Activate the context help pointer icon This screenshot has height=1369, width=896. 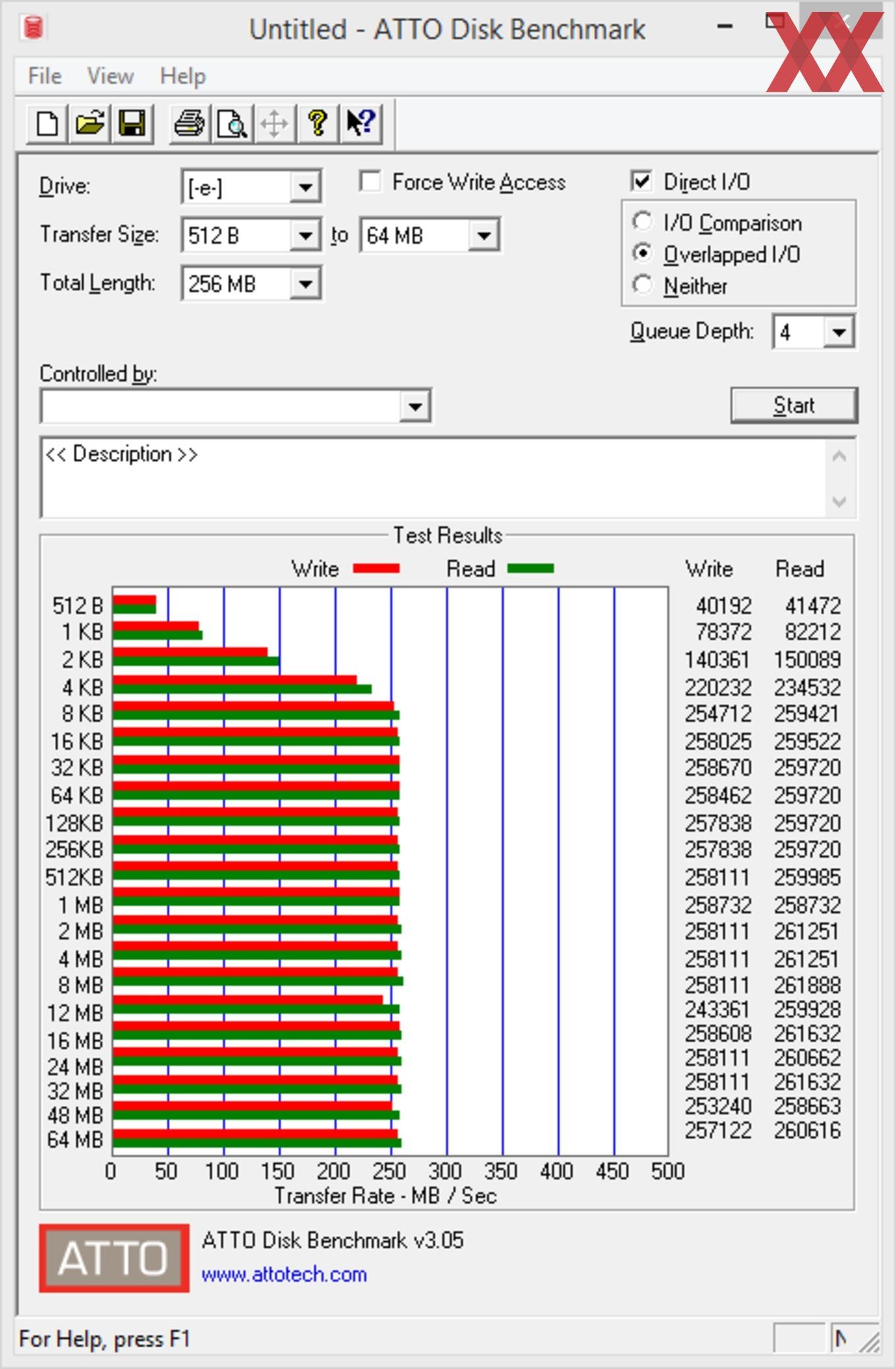[x=361, y=123]
